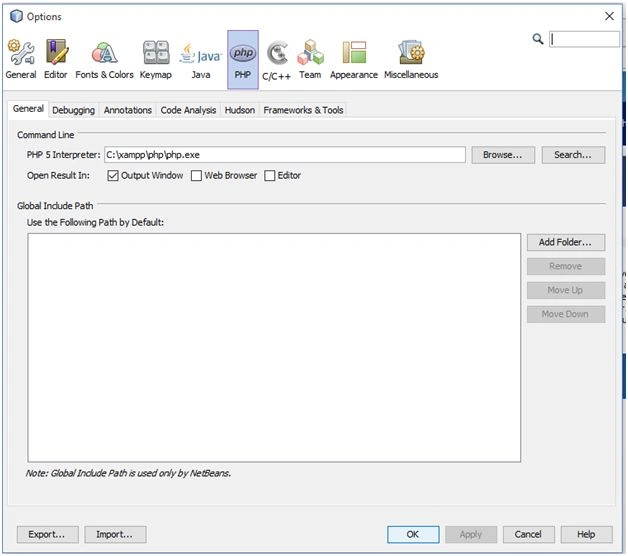Enable the Web Browser checkbox

196,175
